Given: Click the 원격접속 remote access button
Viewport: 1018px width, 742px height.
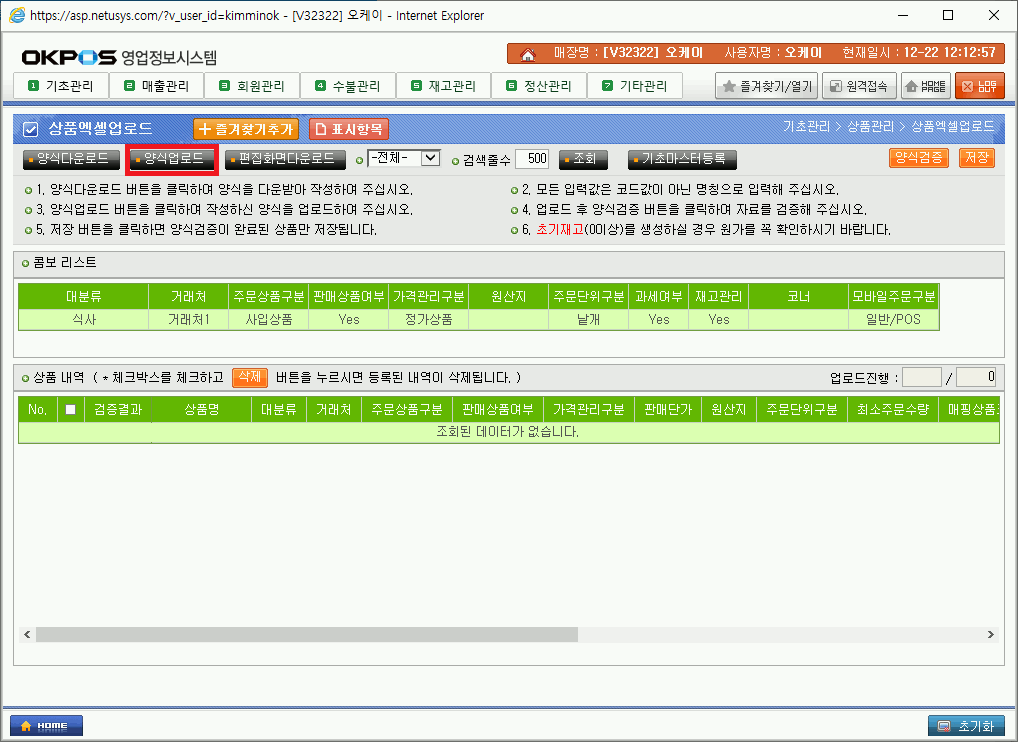Looking at the screenshot, I should tap(858, 87).
